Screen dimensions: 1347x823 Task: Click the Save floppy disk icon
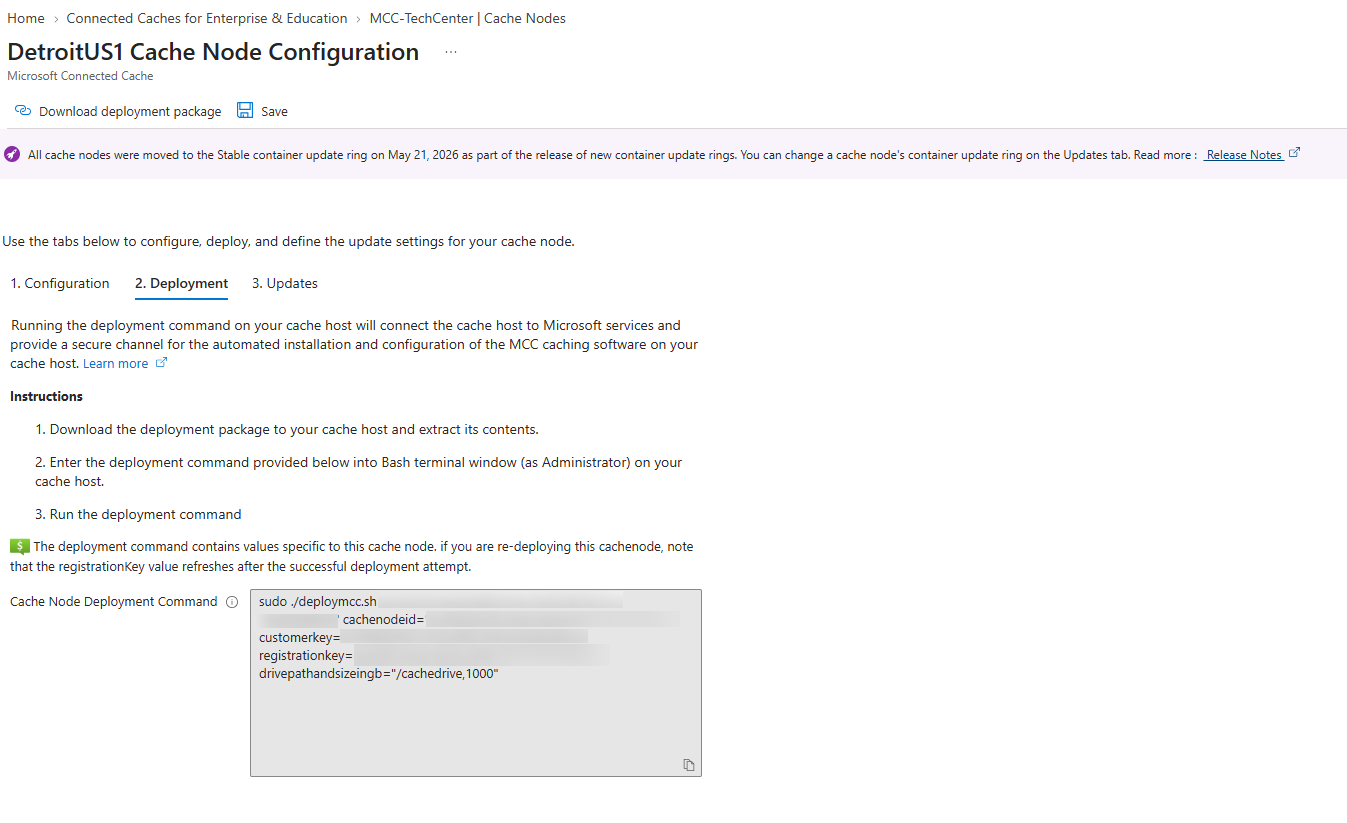245,110
